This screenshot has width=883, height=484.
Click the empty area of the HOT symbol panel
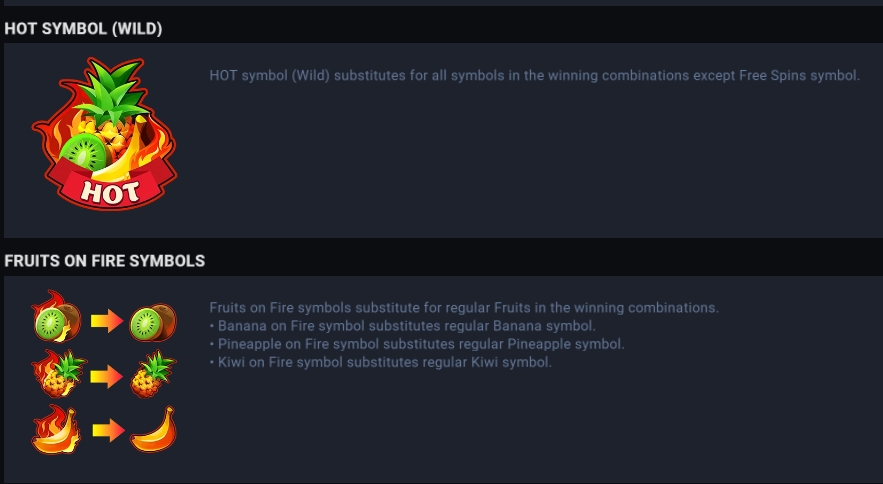535,163
